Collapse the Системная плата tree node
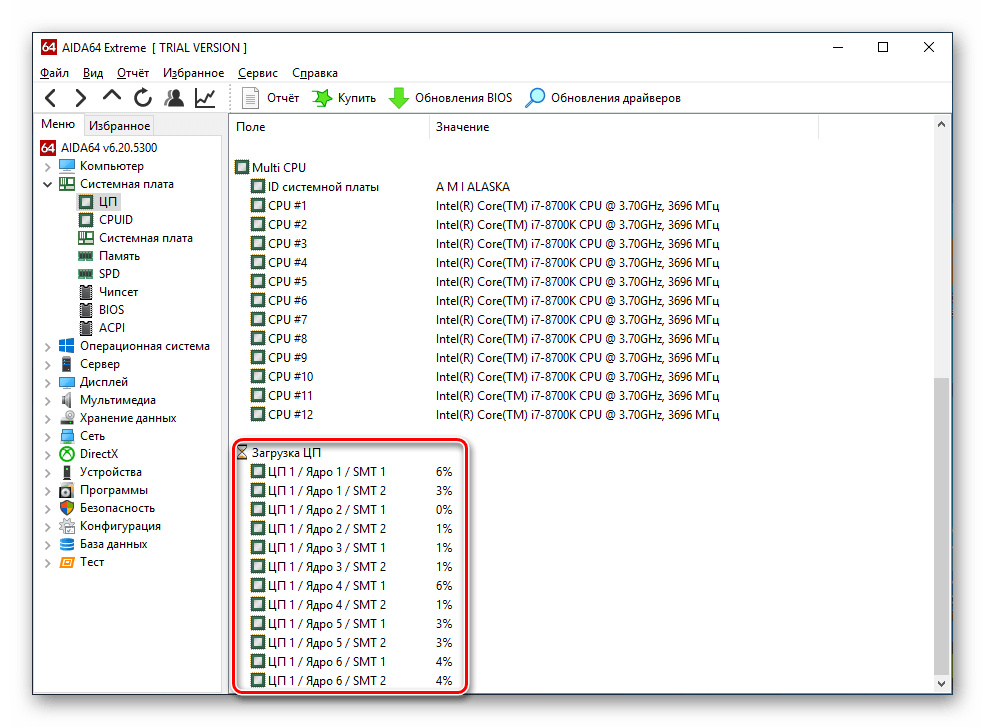The height and width of the screenshot is (727, 985). tap(47, 184)
